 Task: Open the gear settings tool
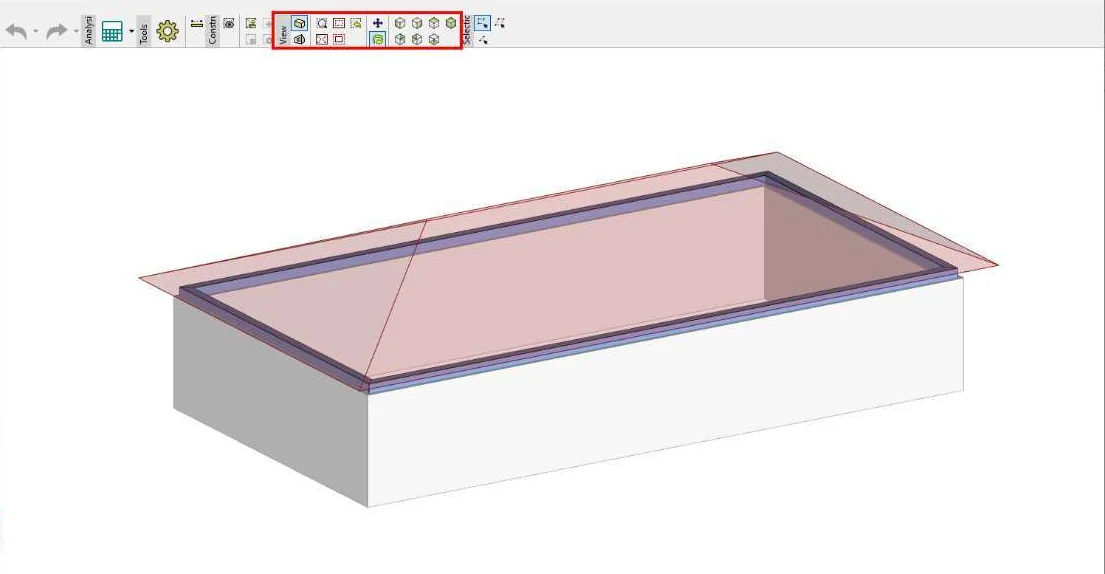tap(167, 32)
